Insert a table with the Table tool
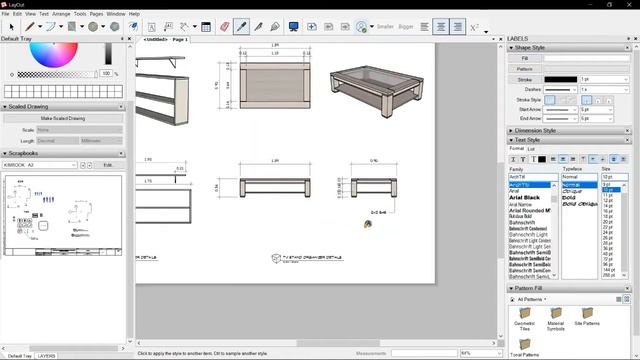 tap(206, 27)
